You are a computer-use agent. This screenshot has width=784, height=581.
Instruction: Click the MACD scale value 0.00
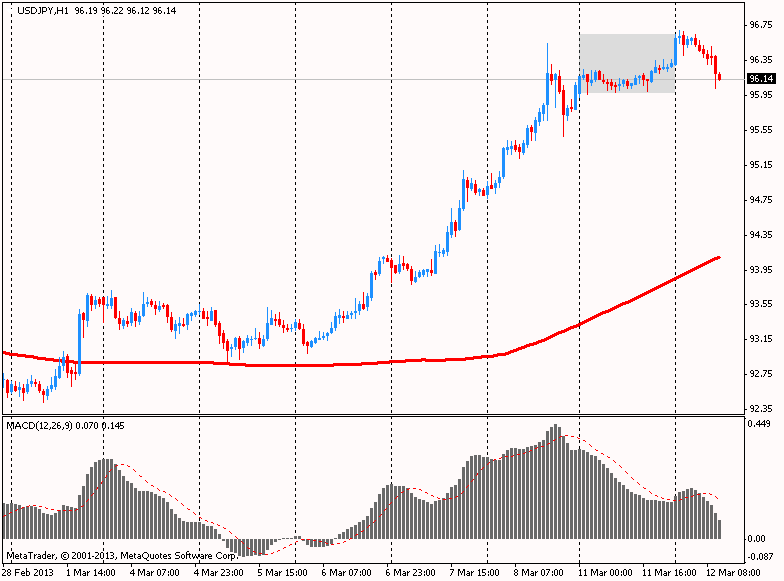(x=756, y=538)
